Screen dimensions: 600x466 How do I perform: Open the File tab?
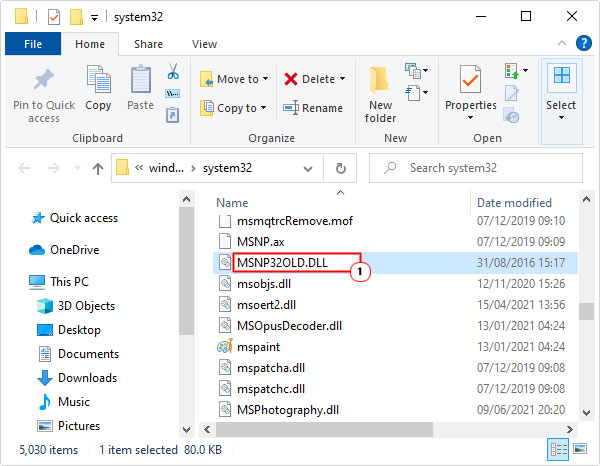(x=33, y=44)
